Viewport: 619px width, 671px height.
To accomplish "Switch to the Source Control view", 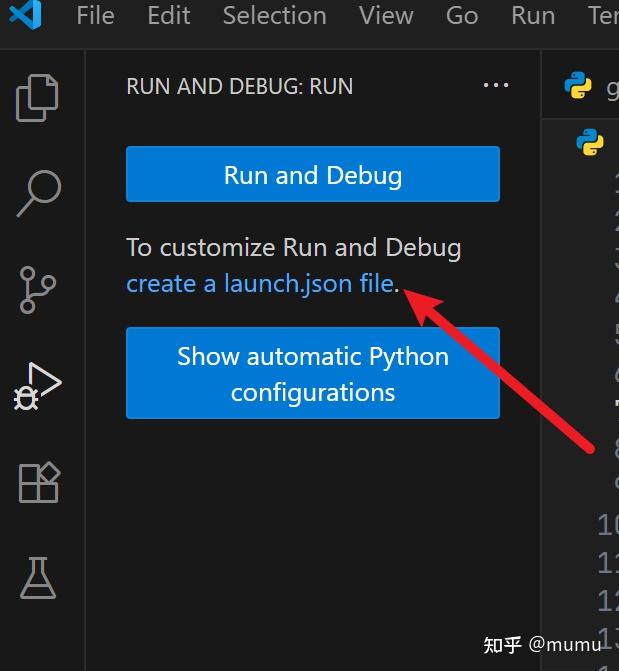I will [39, 290].
